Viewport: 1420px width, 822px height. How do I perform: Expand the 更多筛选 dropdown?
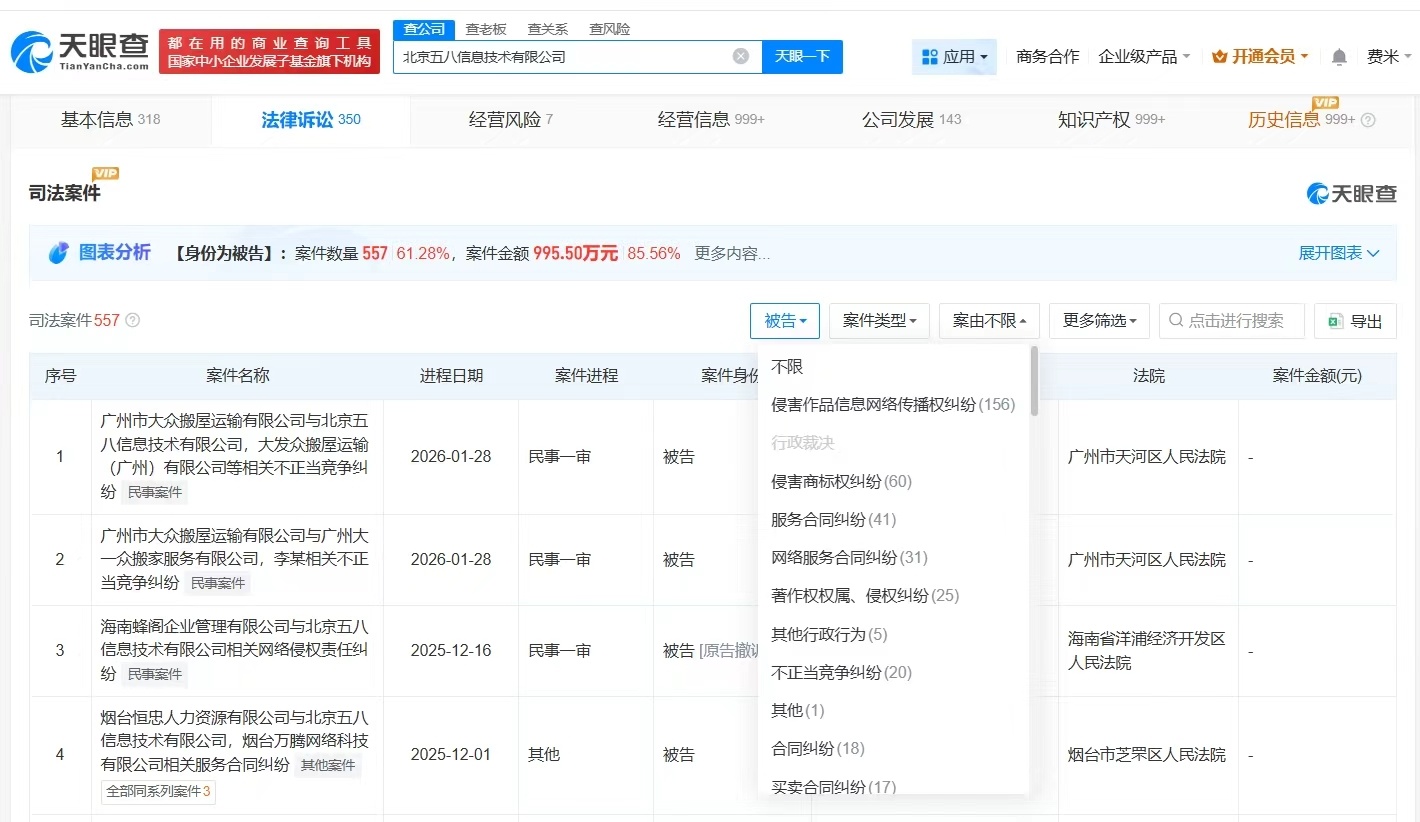(1099, 321)
